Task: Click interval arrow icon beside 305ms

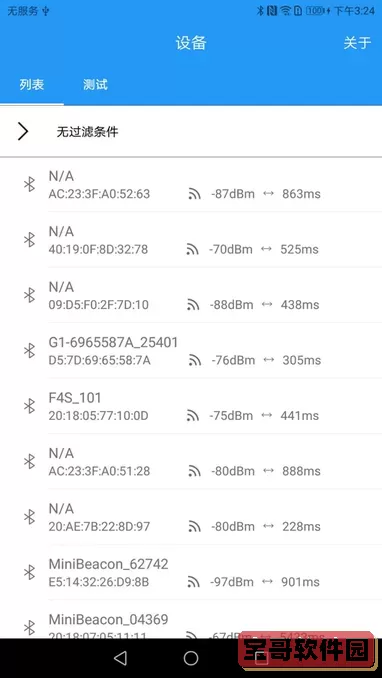Action: pyautogui.click(x=269, y=360)
